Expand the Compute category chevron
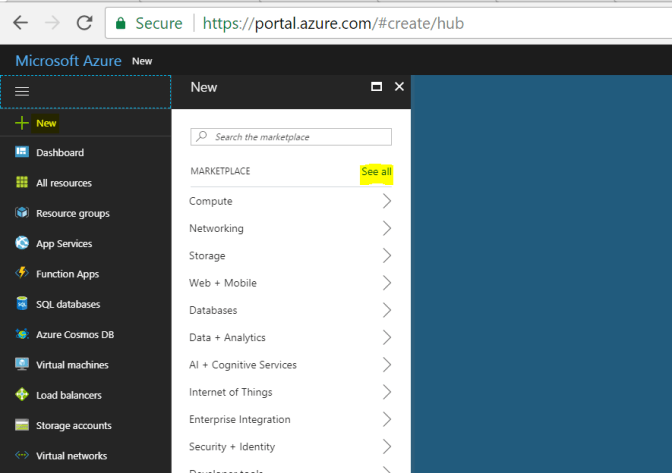 point(386,201)
